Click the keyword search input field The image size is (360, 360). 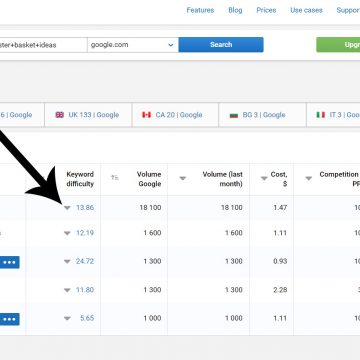[x=43, y=45]
